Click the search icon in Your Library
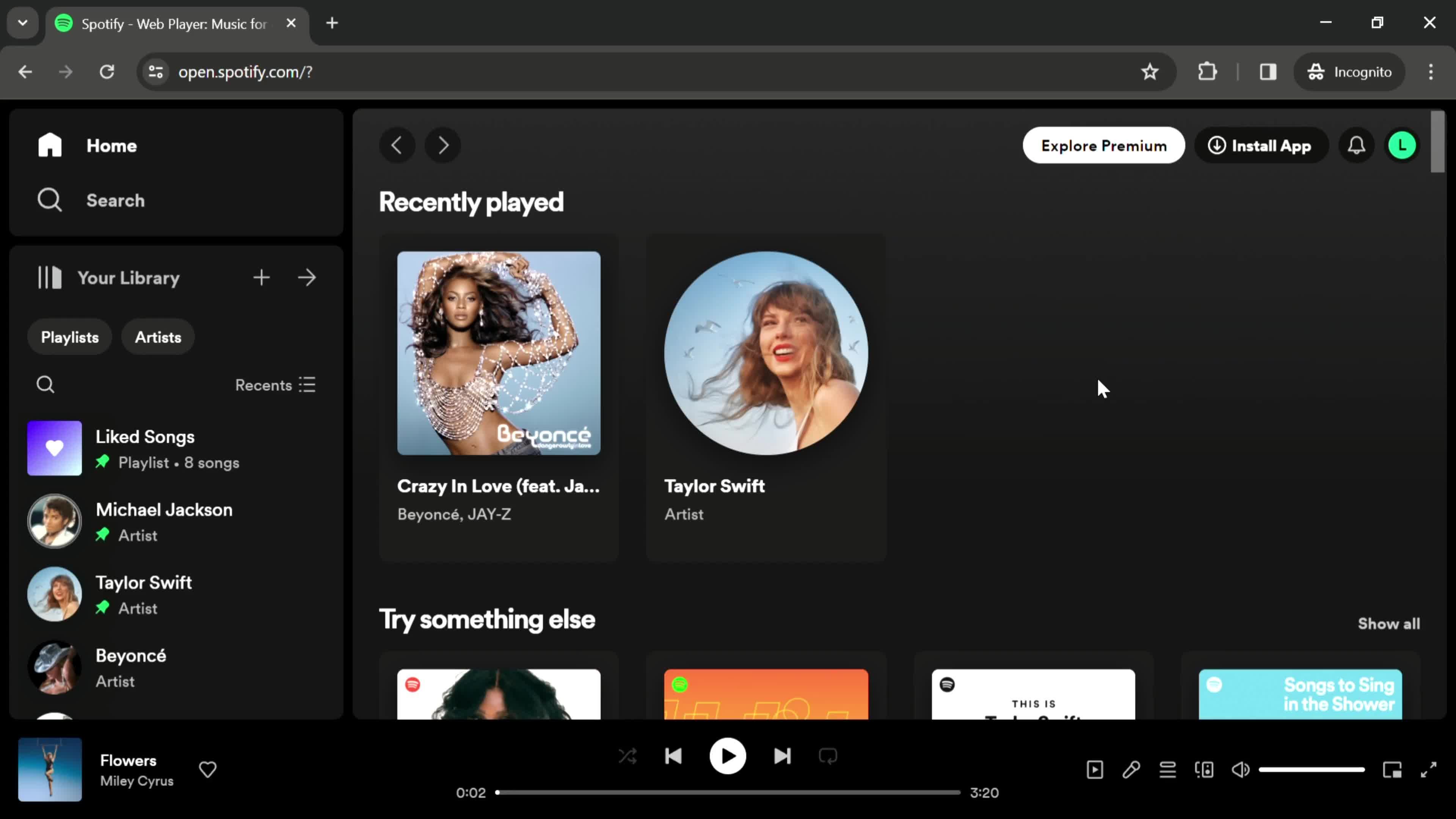The width and height of the screenshot is (1456, 819). (45, 385)
